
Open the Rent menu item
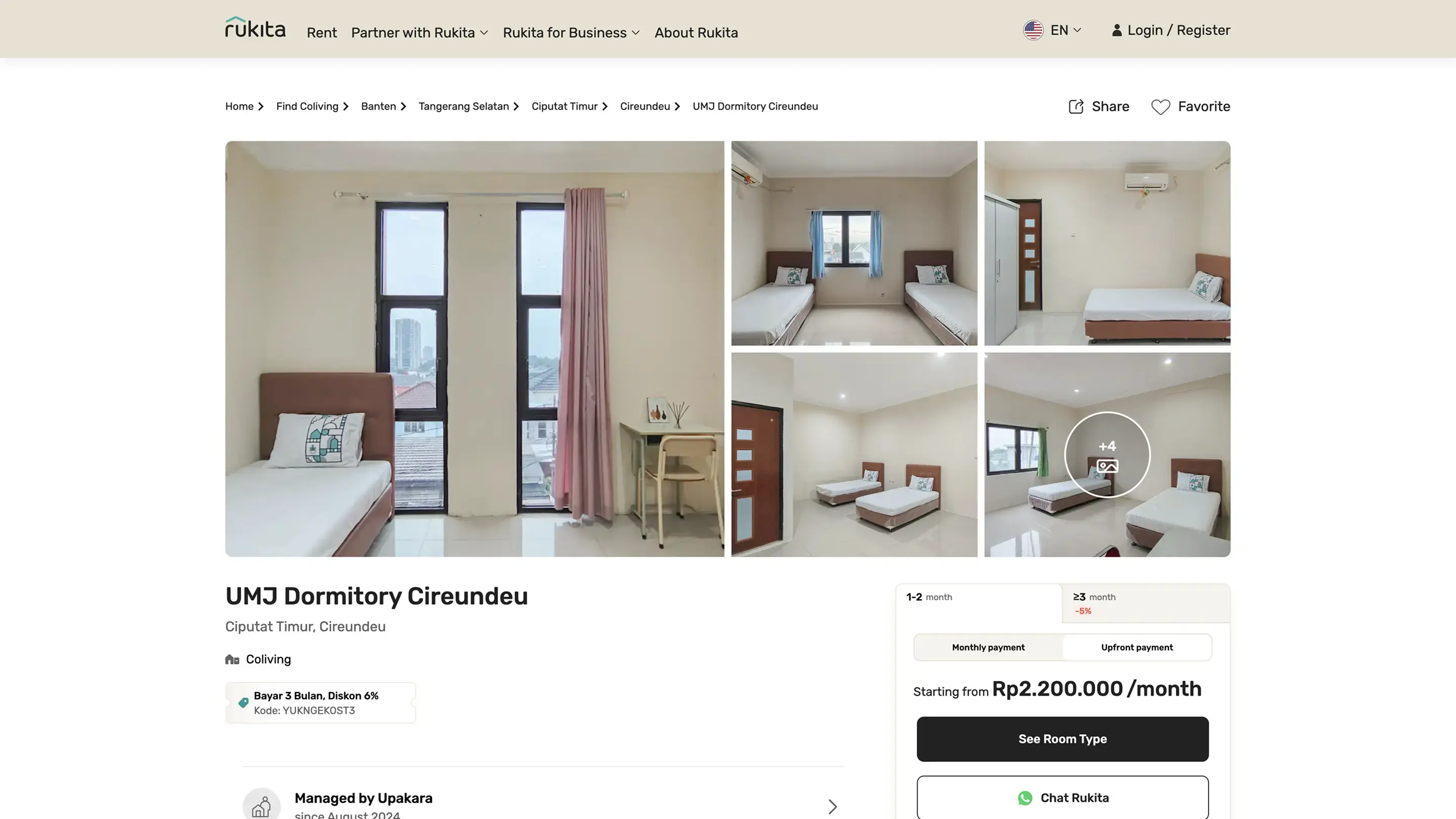tap(322, 33)
